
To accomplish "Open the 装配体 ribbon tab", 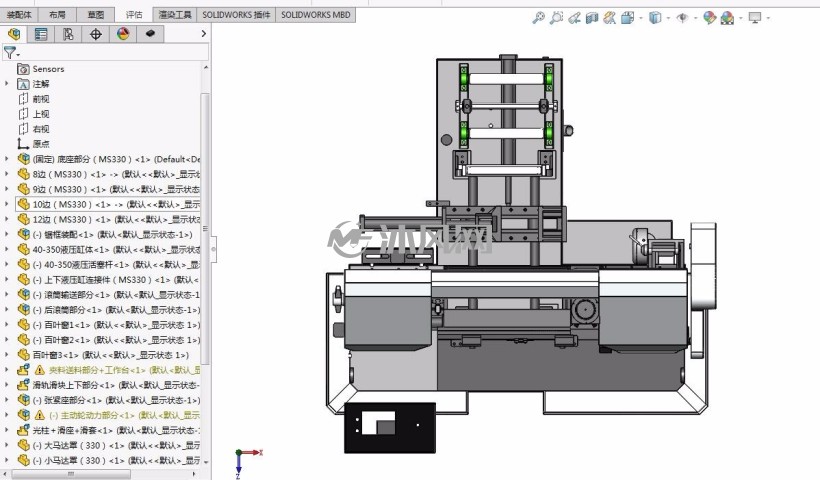I will pos(19,15).
